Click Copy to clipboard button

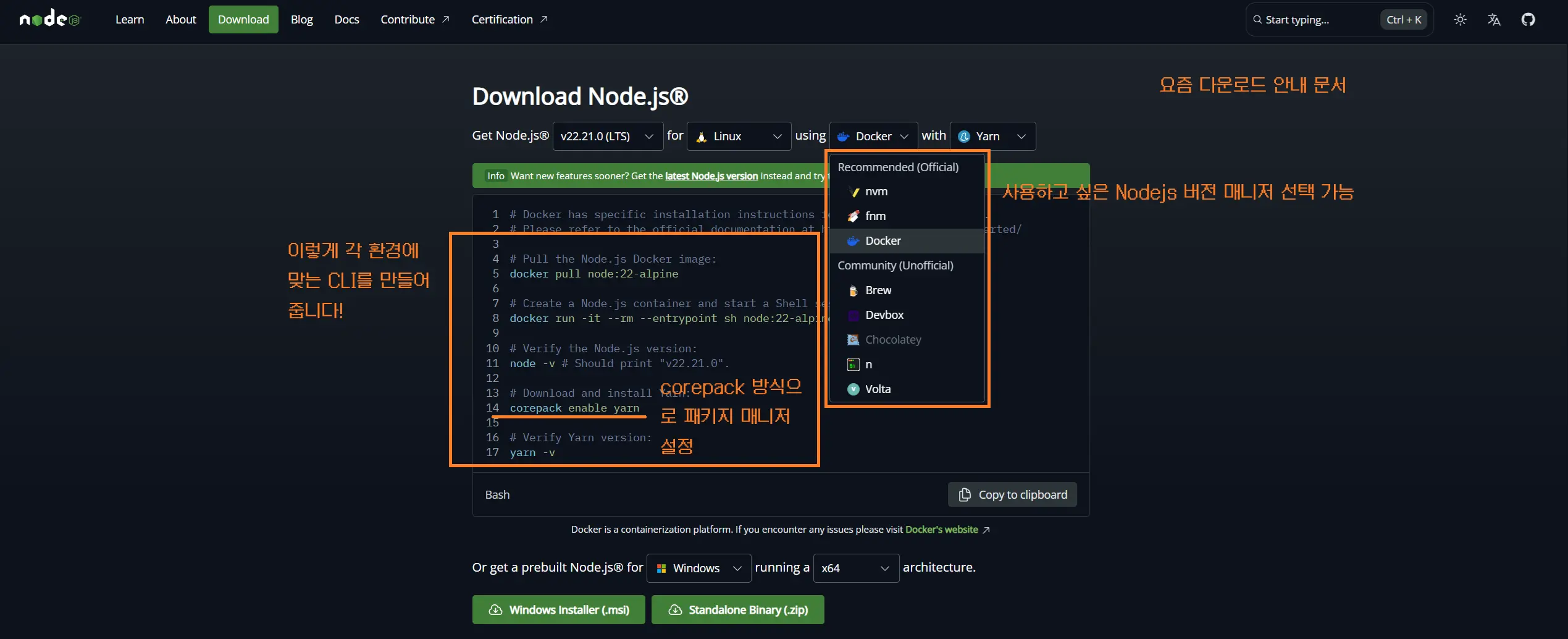1012,494
